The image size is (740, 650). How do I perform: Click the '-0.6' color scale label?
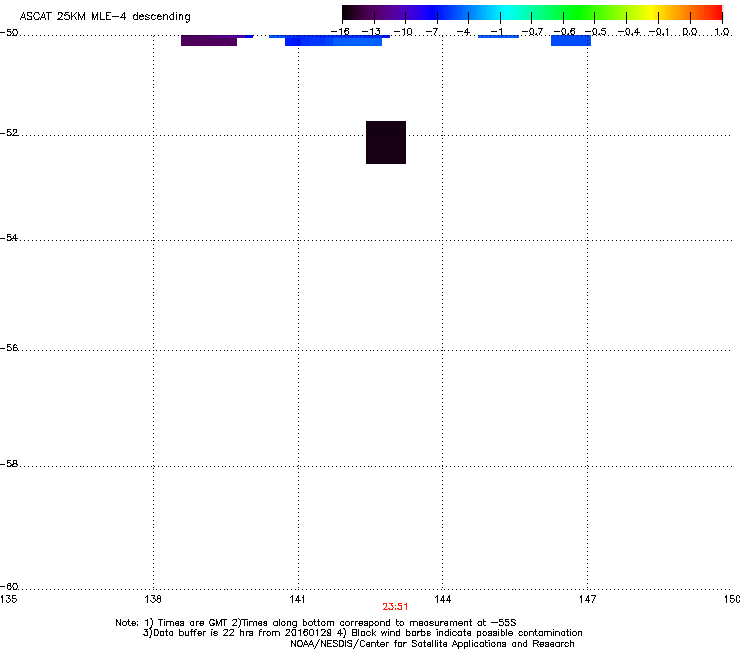coord(564,32)
